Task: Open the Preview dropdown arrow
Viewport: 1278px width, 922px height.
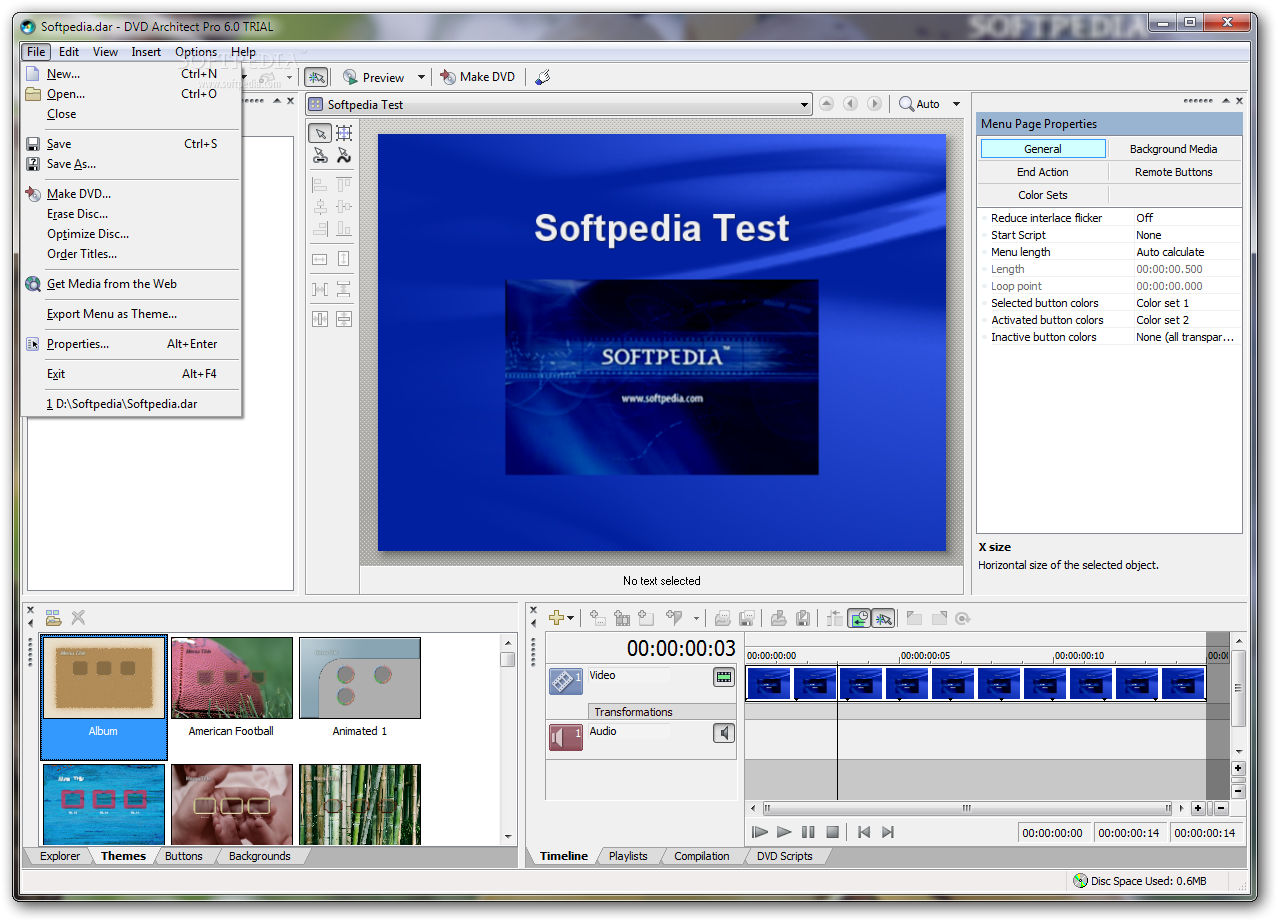Action: click(421, 77)
